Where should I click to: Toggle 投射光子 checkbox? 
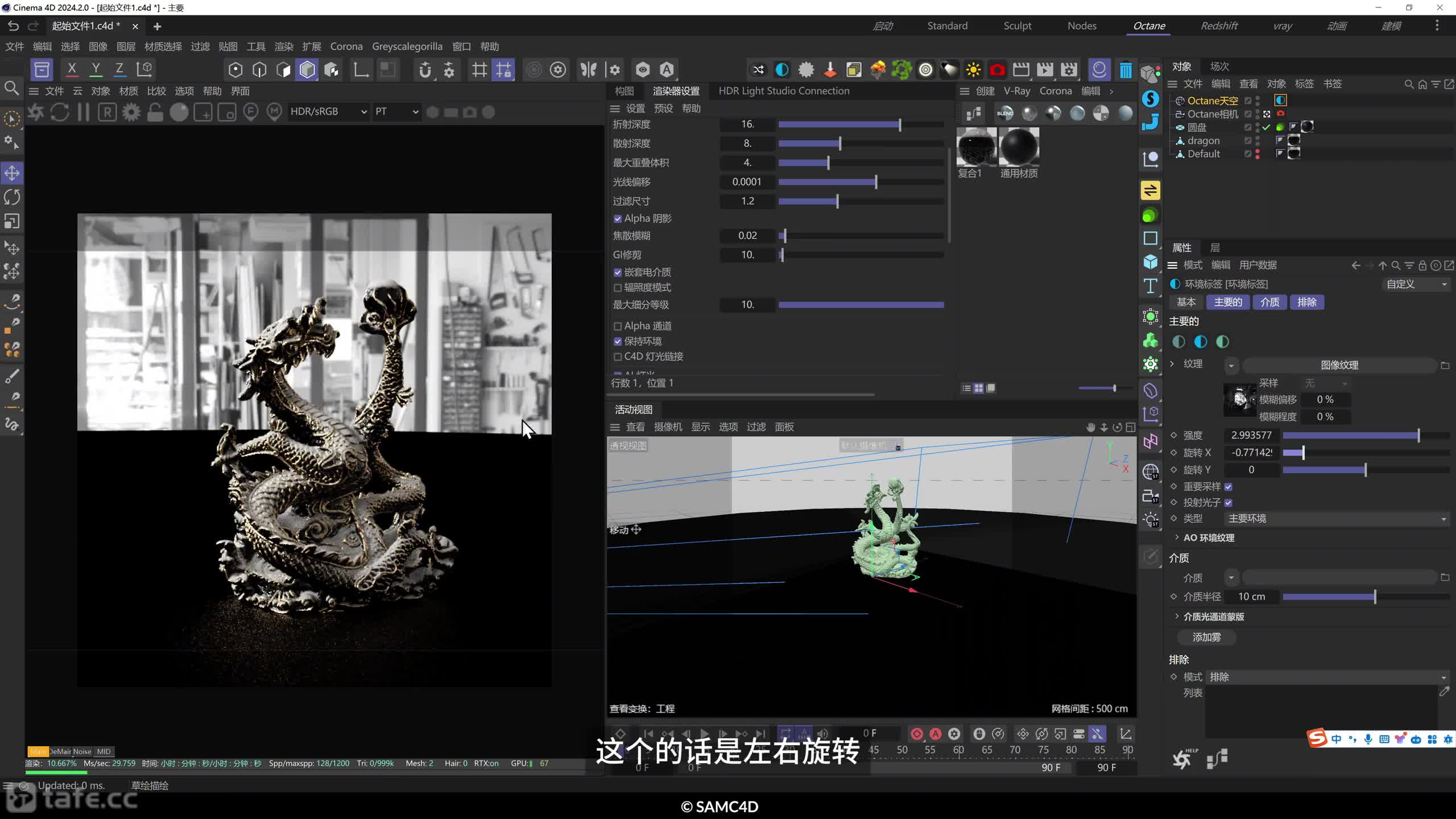point(1228,503)
